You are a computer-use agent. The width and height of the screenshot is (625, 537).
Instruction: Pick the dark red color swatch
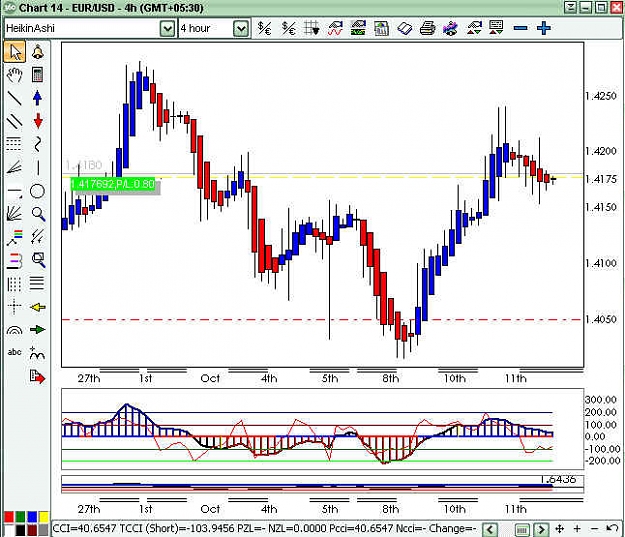(32, 530)
